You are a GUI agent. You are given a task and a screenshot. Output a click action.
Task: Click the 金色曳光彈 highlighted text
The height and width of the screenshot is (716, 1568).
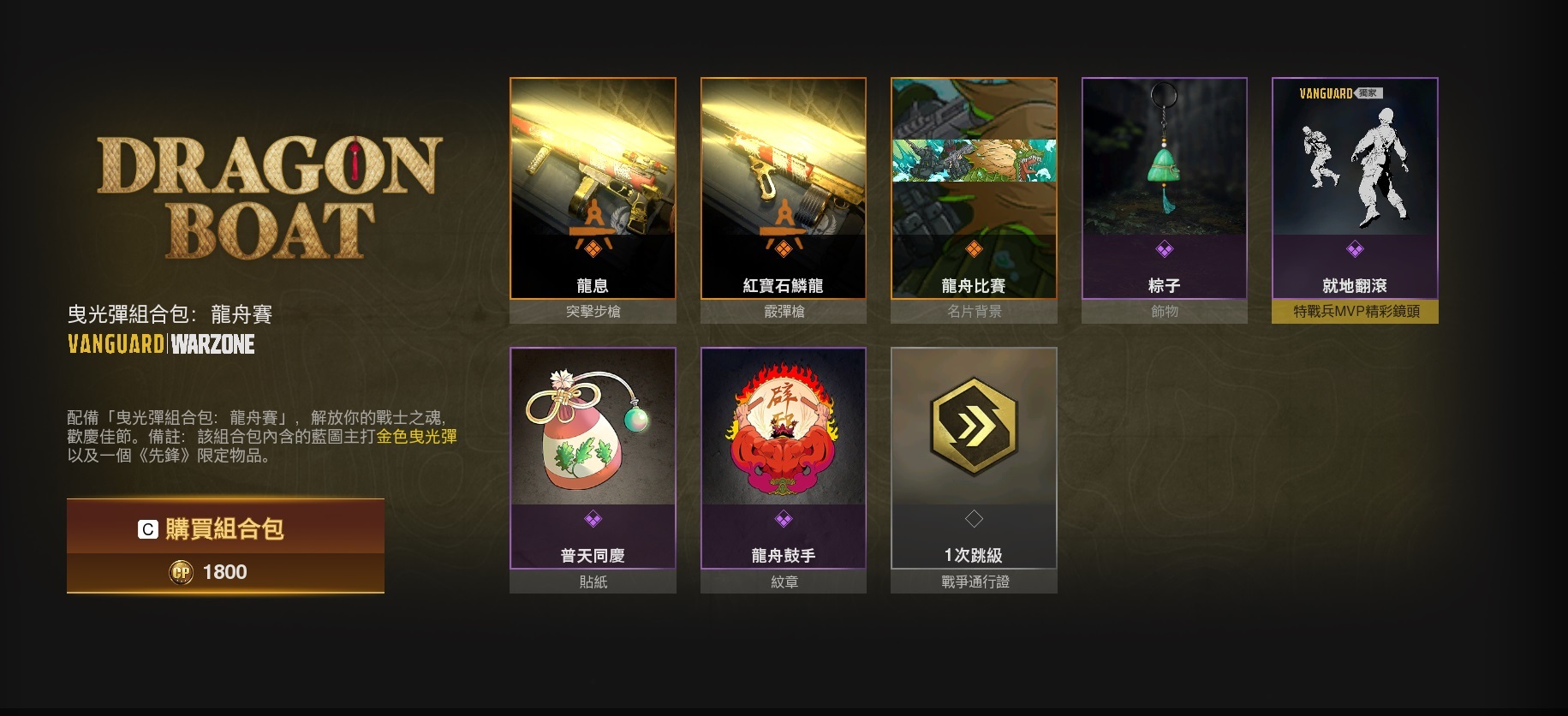click(x=416, y=436)
